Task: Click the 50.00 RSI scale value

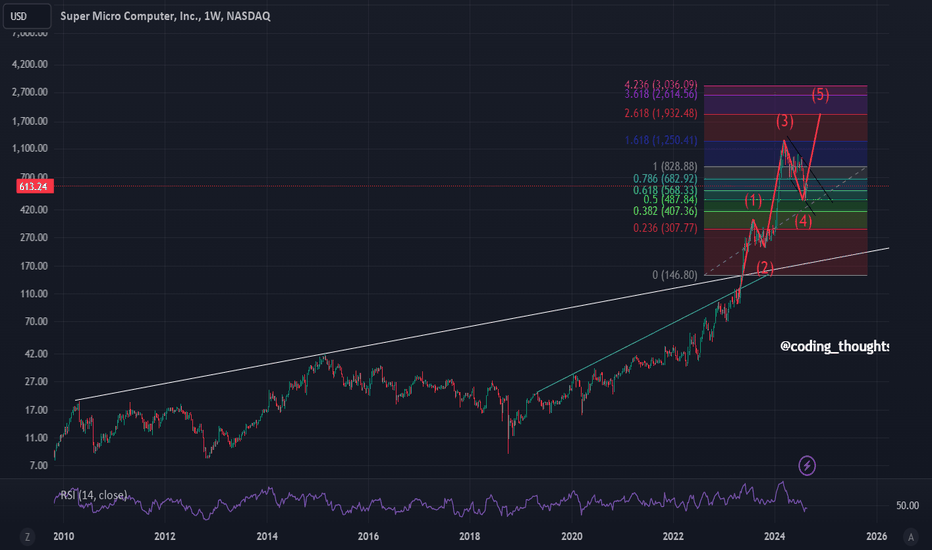Action: (x=907, y=505)
